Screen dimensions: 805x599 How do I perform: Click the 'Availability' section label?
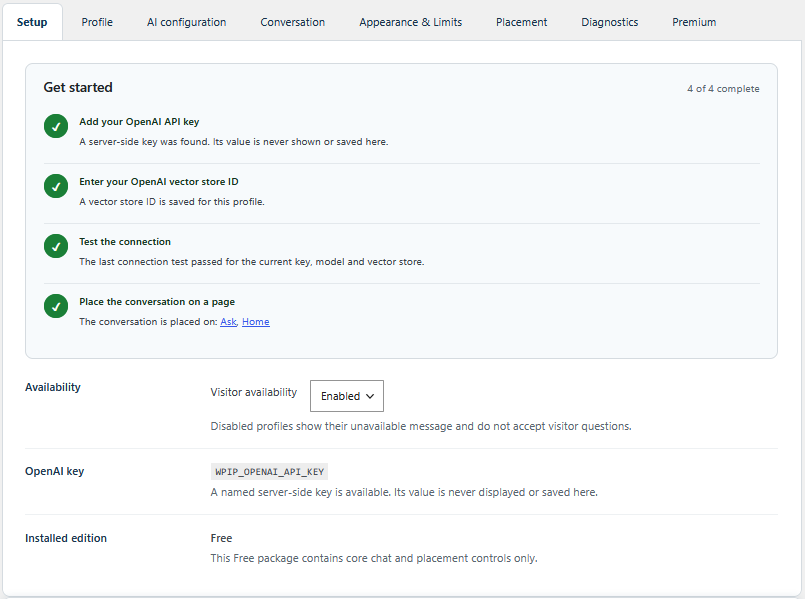tap(53, 387)
